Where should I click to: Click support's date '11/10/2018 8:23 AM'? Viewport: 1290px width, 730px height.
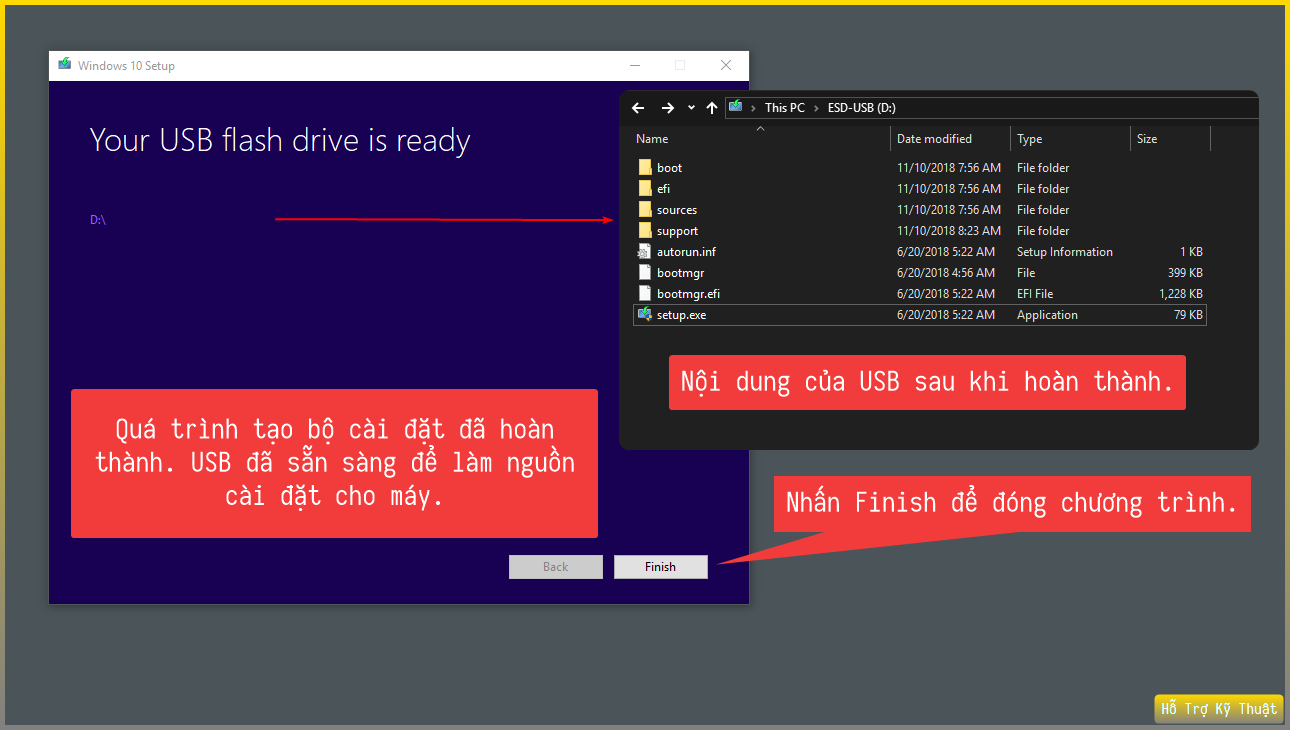949,231
